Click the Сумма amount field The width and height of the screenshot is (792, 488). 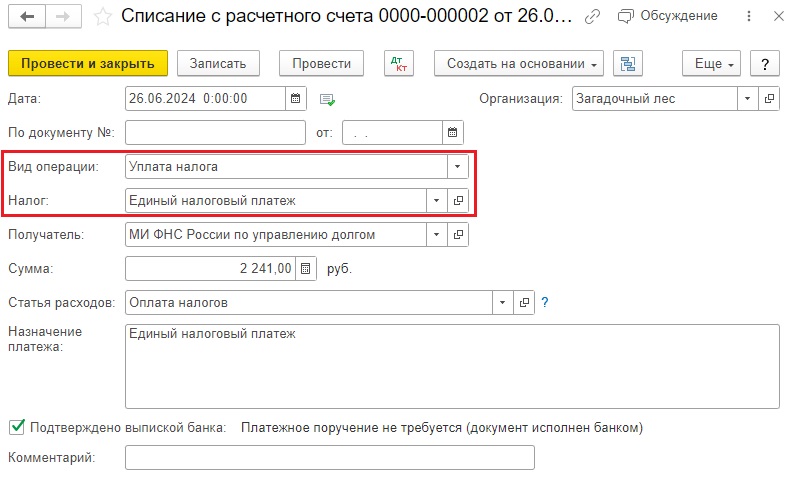[x=210, y=268]
